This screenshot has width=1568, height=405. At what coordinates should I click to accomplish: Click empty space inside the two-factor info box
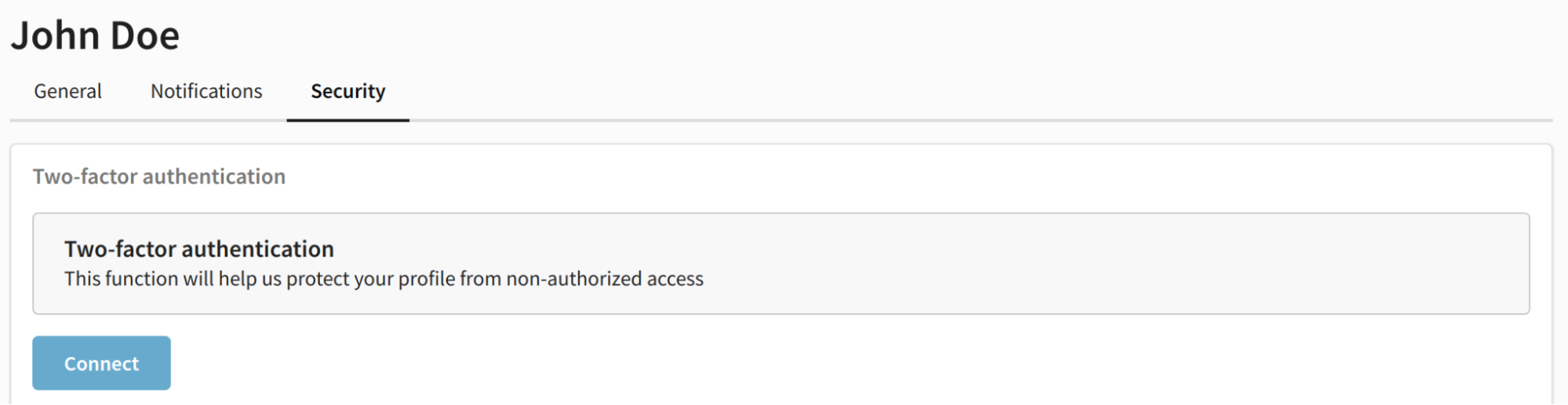coord(1098,264)
